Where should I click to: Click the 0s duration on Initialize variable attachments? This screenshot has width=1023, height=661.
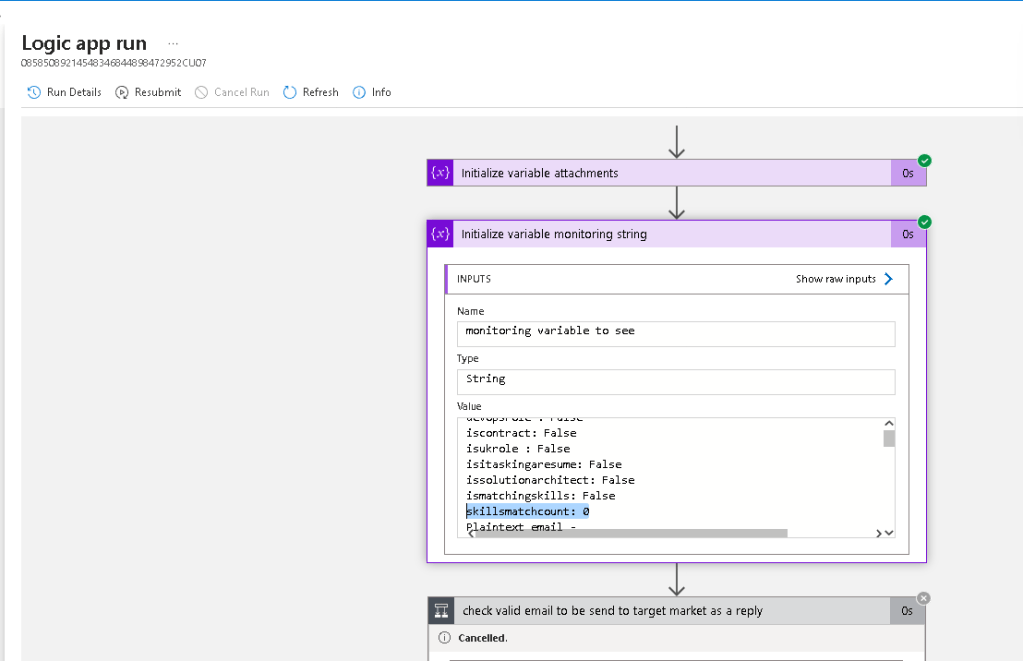tap(908, 173)
